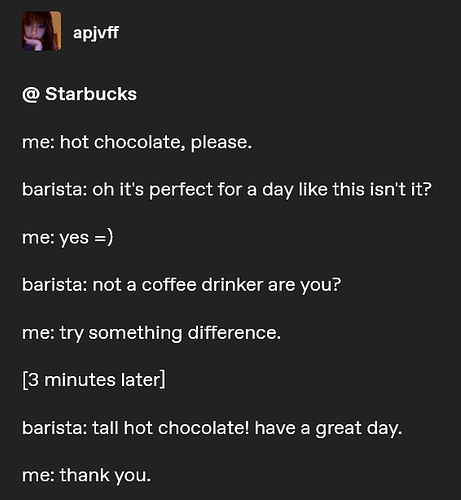Click the @ symbol before Starbucks
The height and width of the screenshot is (500, 461).
tap(31, 94)
